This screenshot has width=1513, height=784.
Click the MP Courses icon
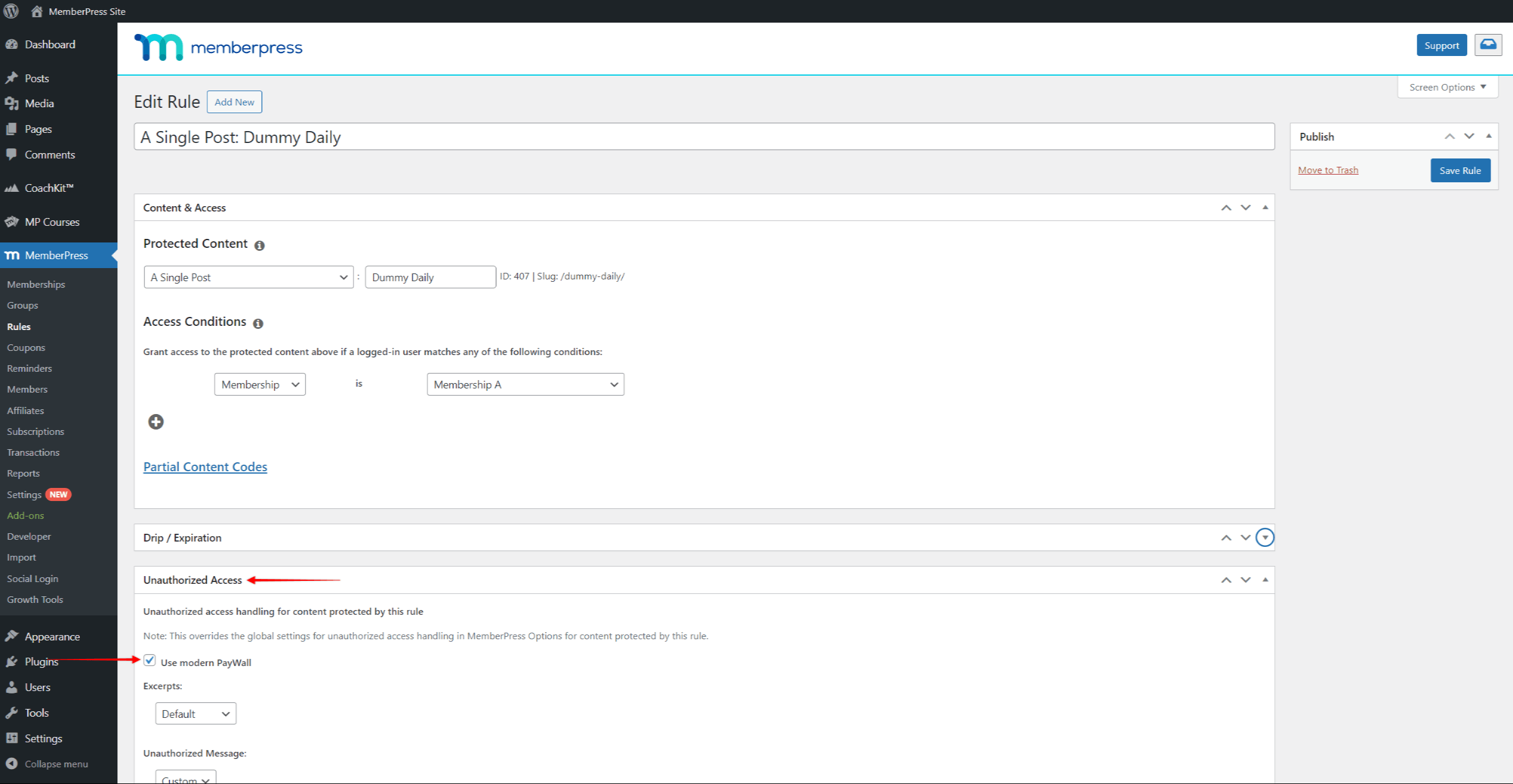(11, 222)
